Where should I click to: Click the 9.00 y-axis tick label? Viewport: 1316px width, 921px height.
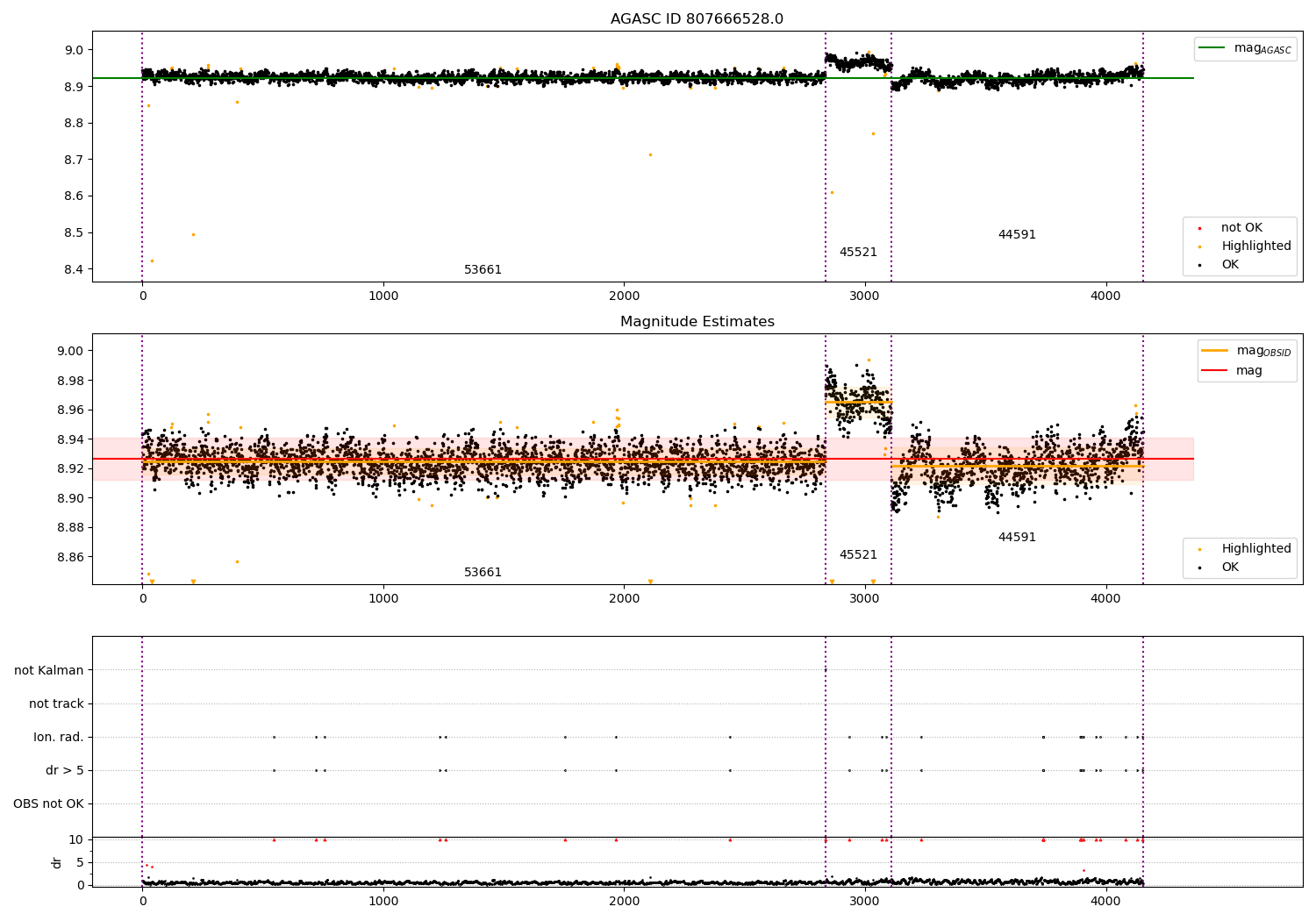tap(71, 351)
